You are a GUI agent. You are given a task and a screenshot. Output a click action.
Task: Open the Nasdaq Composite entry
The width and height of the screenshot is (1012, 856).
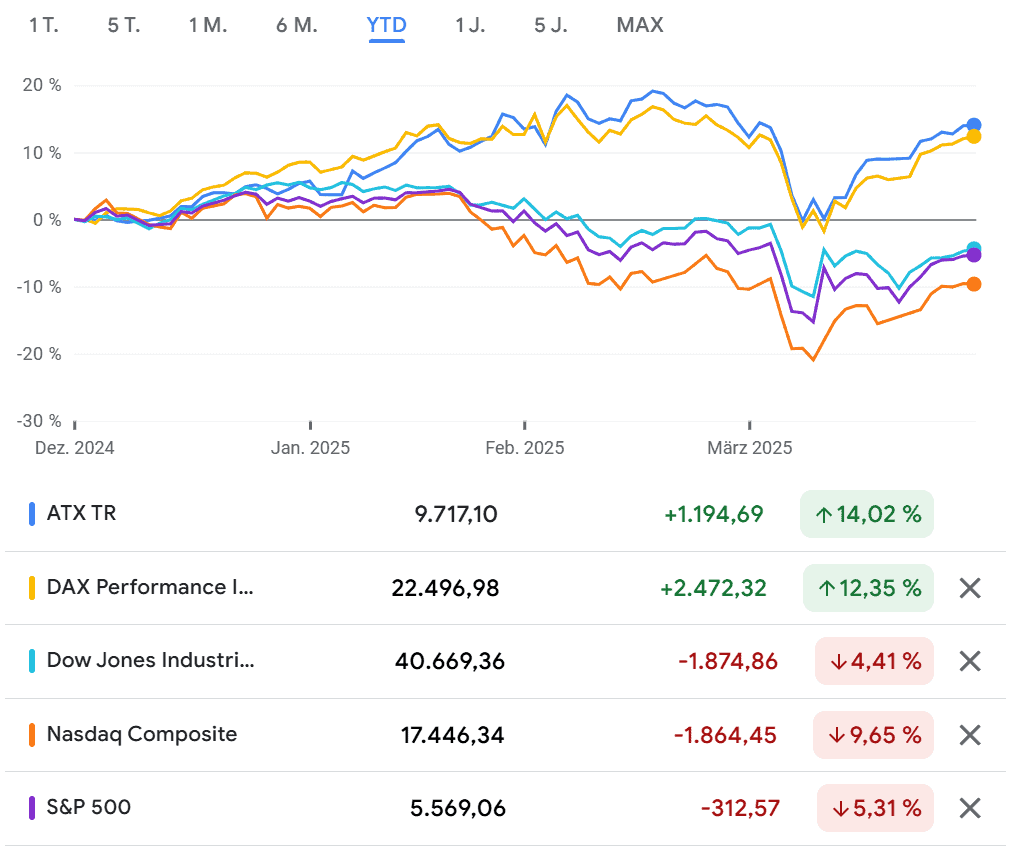tap(142, 734)
